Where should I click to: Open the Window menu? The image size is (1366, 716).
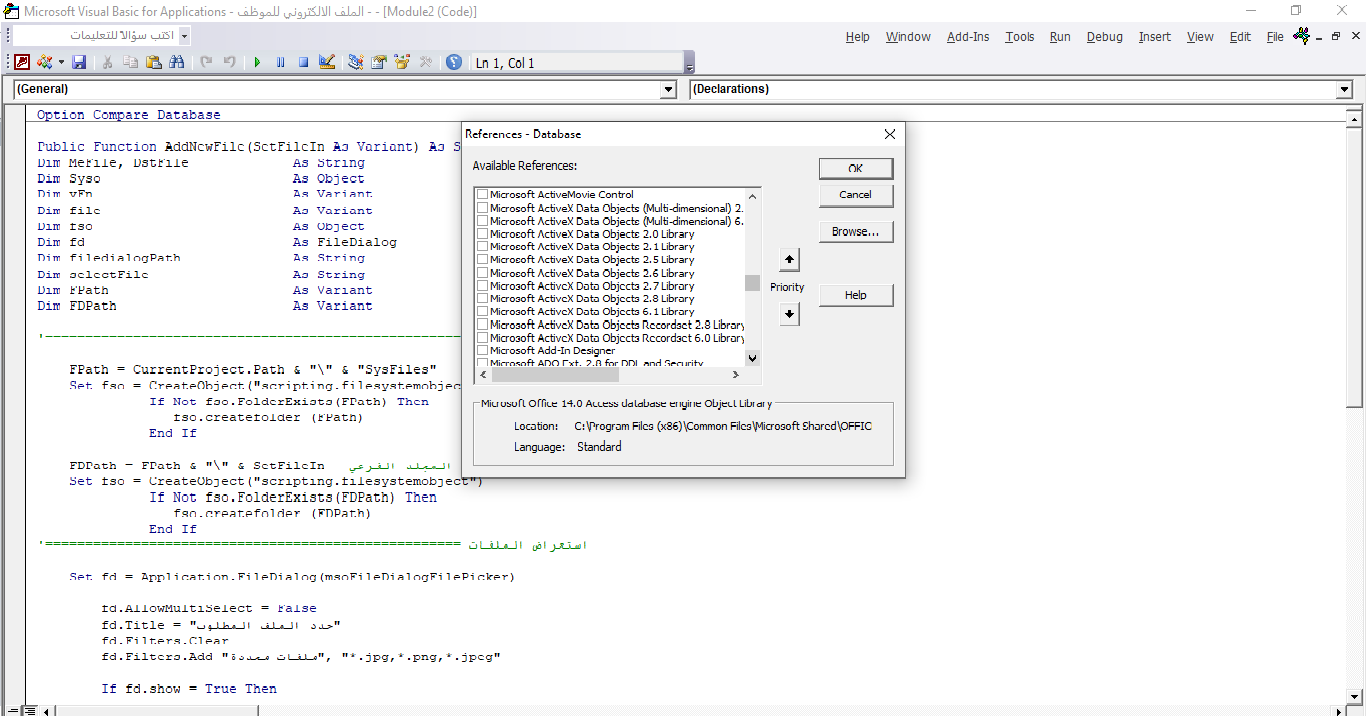tap(908, 37)
